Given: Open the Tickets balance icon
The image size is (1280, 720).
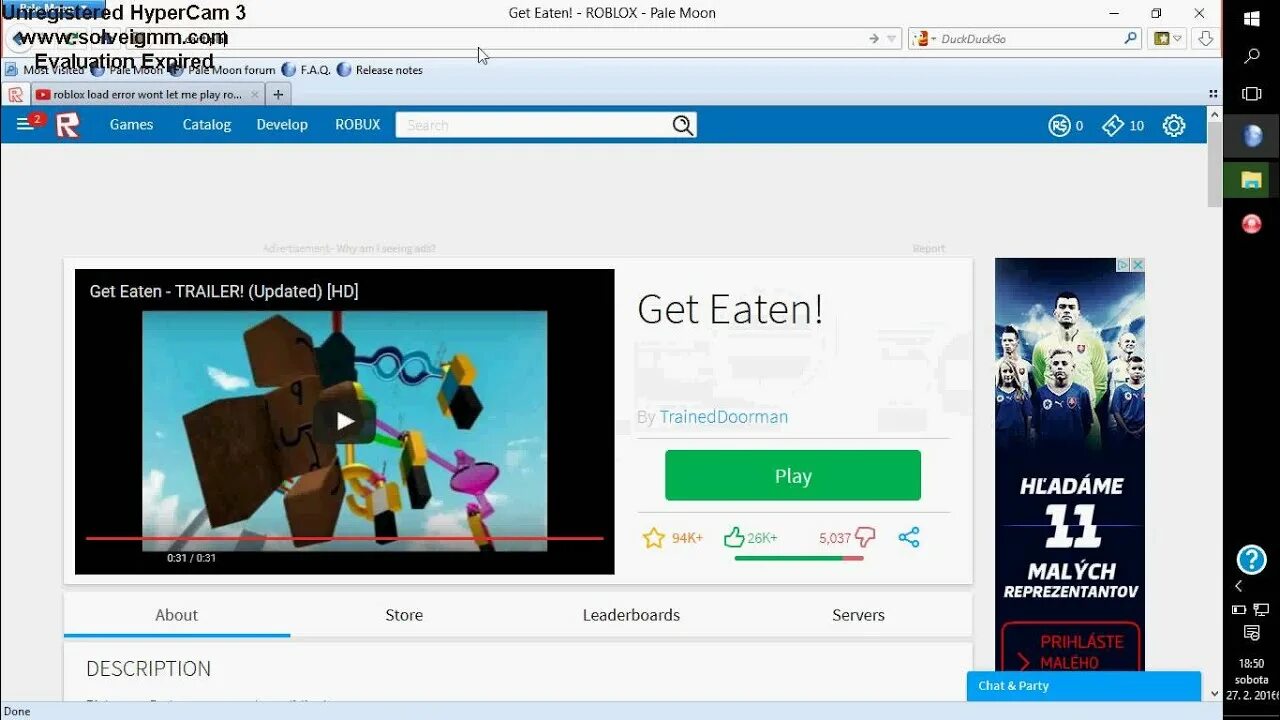Looking at the screenshot, I should (x=1113, y=125).
